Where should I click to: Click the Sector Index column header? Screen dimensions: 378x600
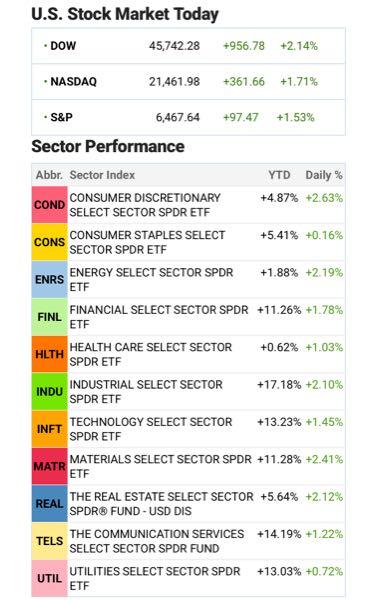pyautogui.click(x=102, y=175)
